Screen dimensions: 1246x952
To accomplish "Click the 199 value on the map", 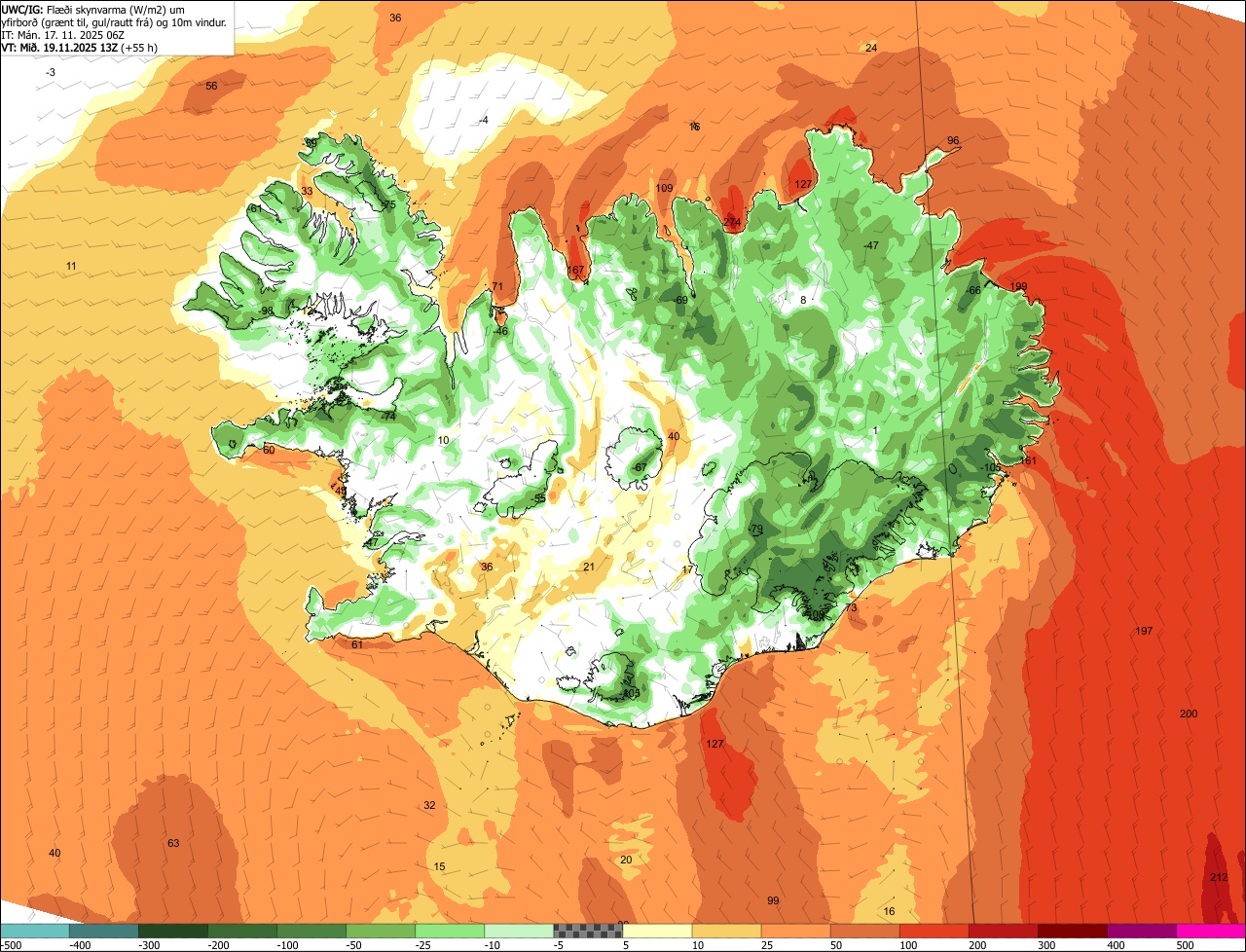I will (x=1018, y=286).
